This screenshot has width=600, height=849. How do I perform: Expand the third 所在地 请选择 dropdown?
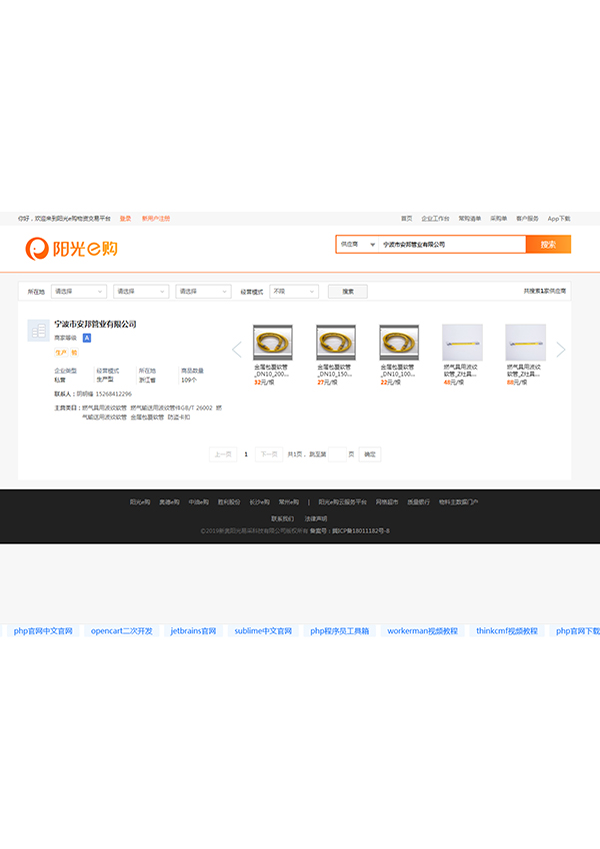[x=204, y=291]
